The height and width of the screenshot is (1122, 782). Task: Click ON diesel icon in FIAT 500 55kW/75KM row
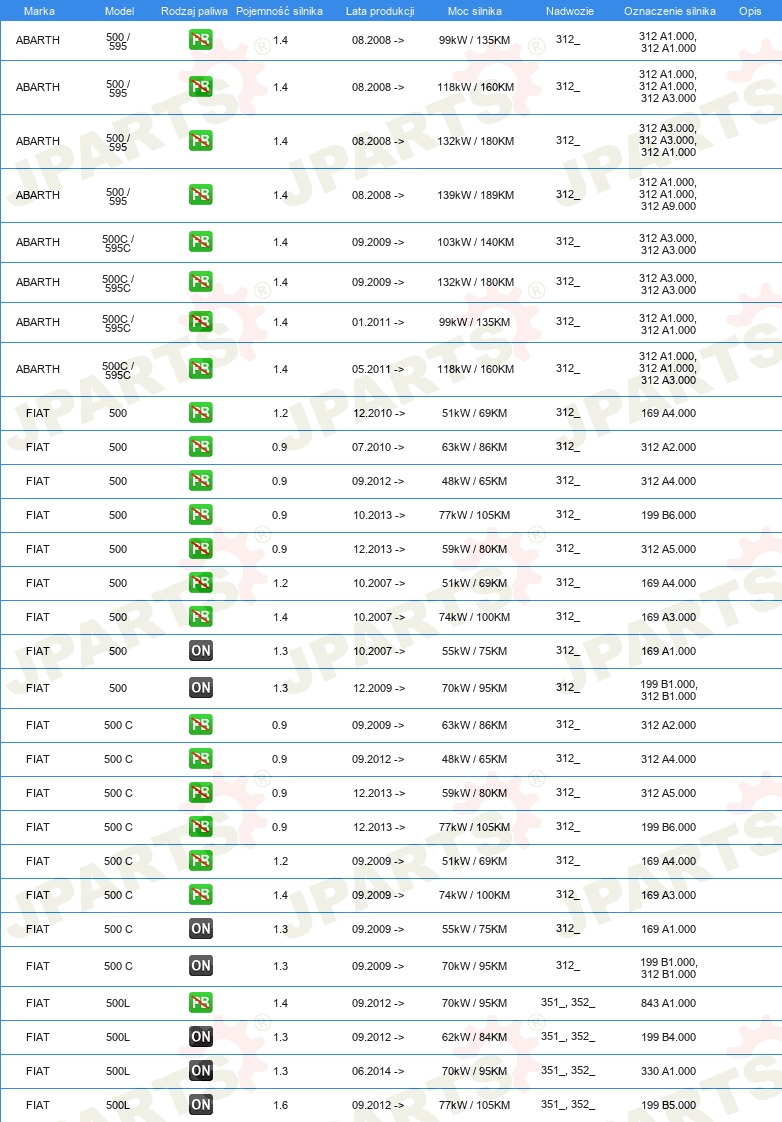click(x=201, y=651)
